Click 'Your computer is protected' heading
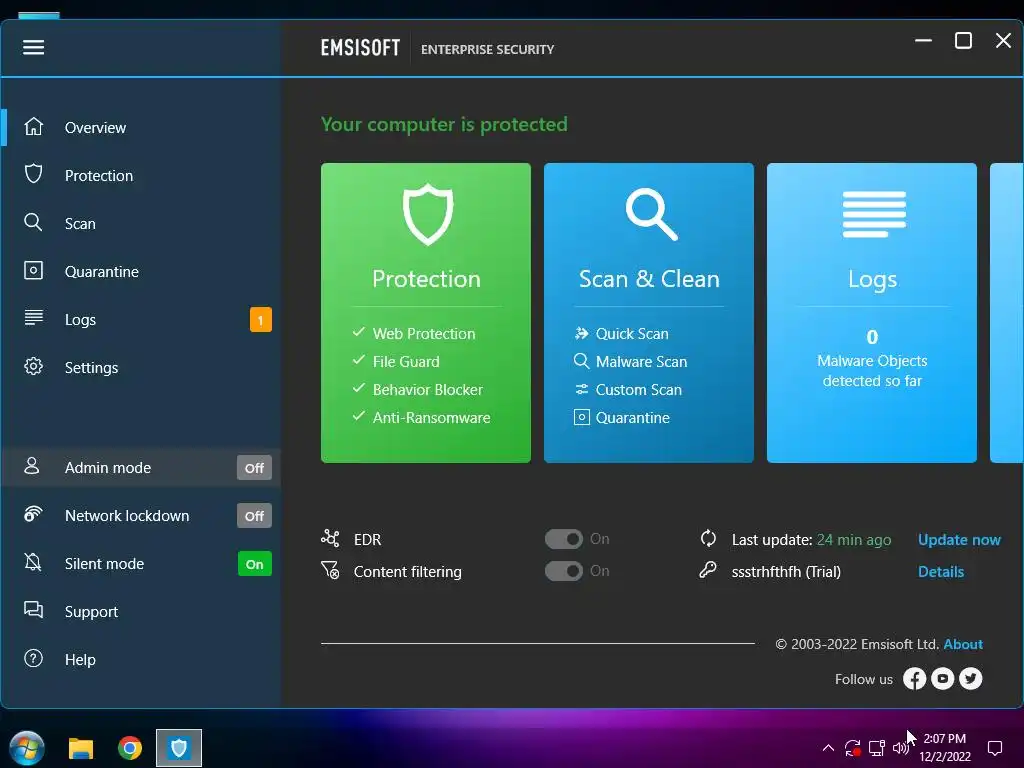Viewport: 1024px width, 768px height. tap(444, 124)
